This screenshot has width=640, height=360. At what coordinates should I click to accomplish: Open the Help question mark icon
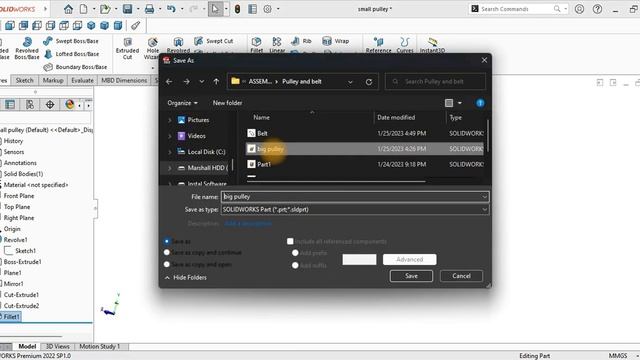pos(597,9)
